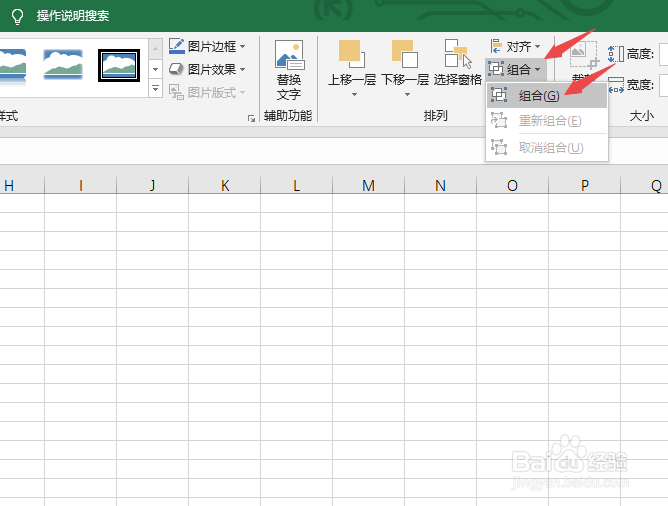Click the 高度 height icon

(616, 54)
